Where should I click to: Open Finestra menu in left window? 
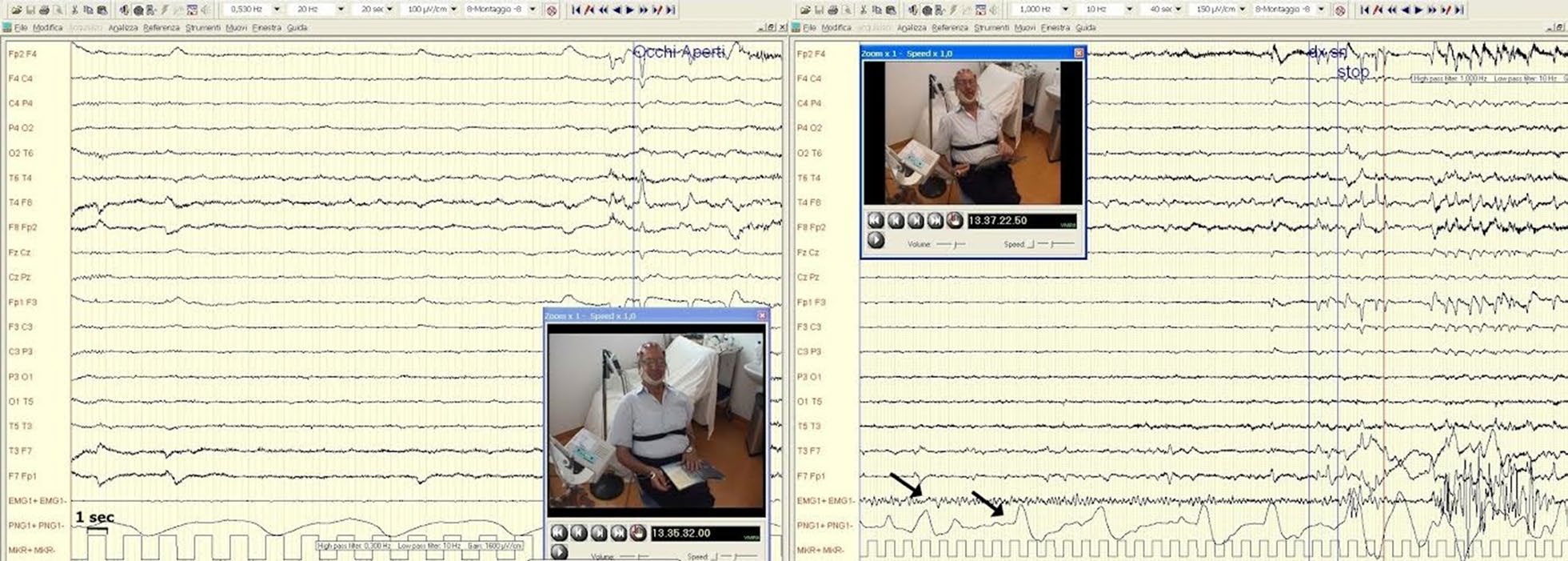[x=266, y=27]
